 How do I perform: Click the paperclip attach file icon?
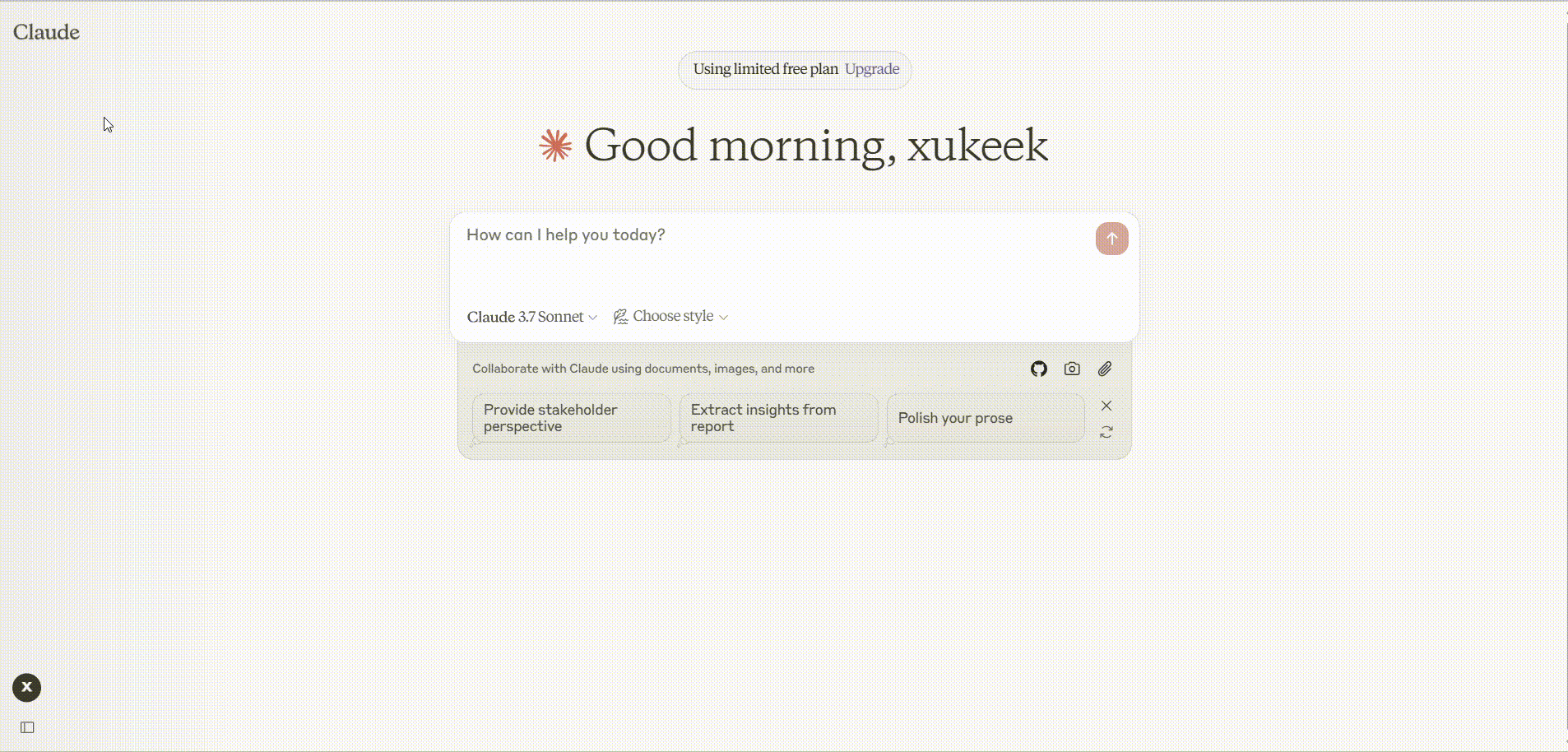tap(1105, 369)
